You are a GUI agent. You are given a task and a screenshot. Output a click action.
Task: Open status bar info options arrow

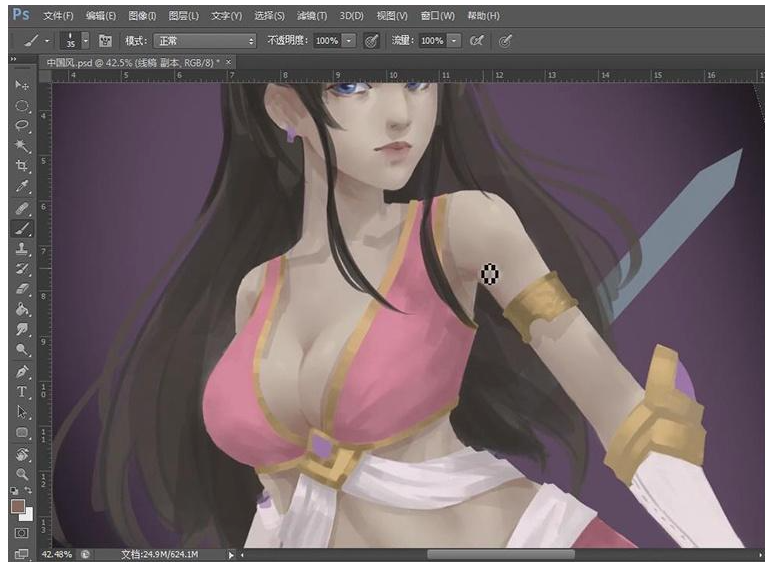click(231, 555)
